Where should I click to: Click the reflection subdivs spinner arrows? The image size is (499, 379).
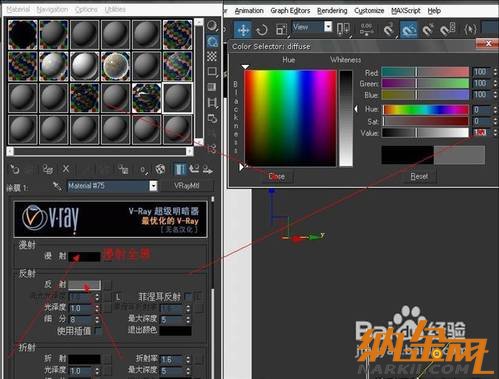97,319
